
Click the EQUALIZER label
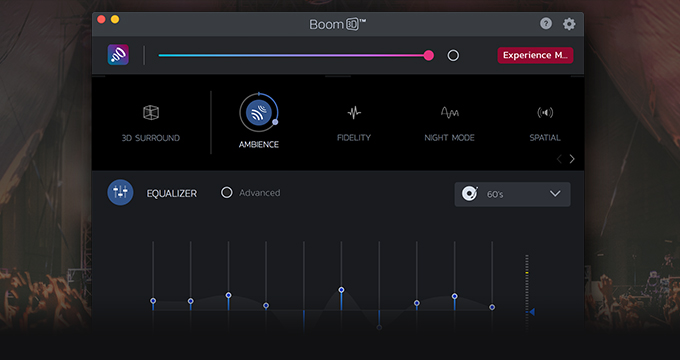pyautogui.click(x=172, y=193)
